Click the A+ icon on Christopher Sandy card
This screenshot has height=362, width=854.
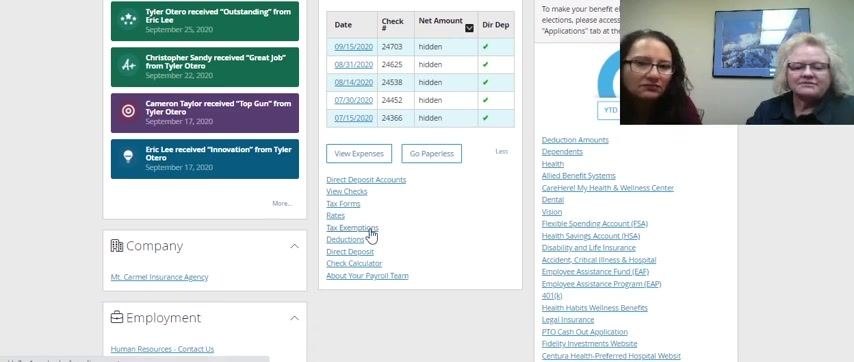tap(128, 65)
